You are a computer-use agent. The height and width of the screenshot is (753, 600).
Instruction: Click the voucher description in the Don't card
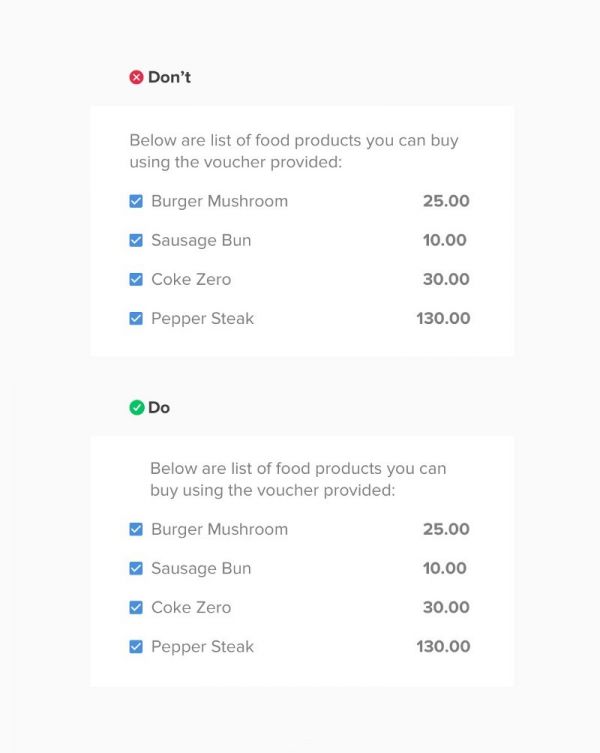pyautogui.click(x=293, y=151)
